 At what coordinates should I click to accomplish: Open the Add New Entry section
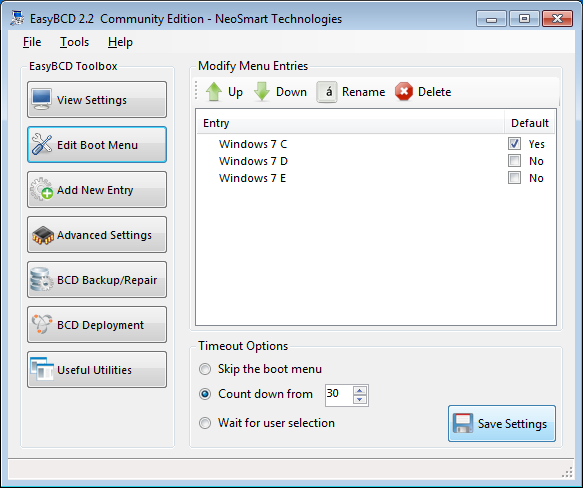[97, 190]
